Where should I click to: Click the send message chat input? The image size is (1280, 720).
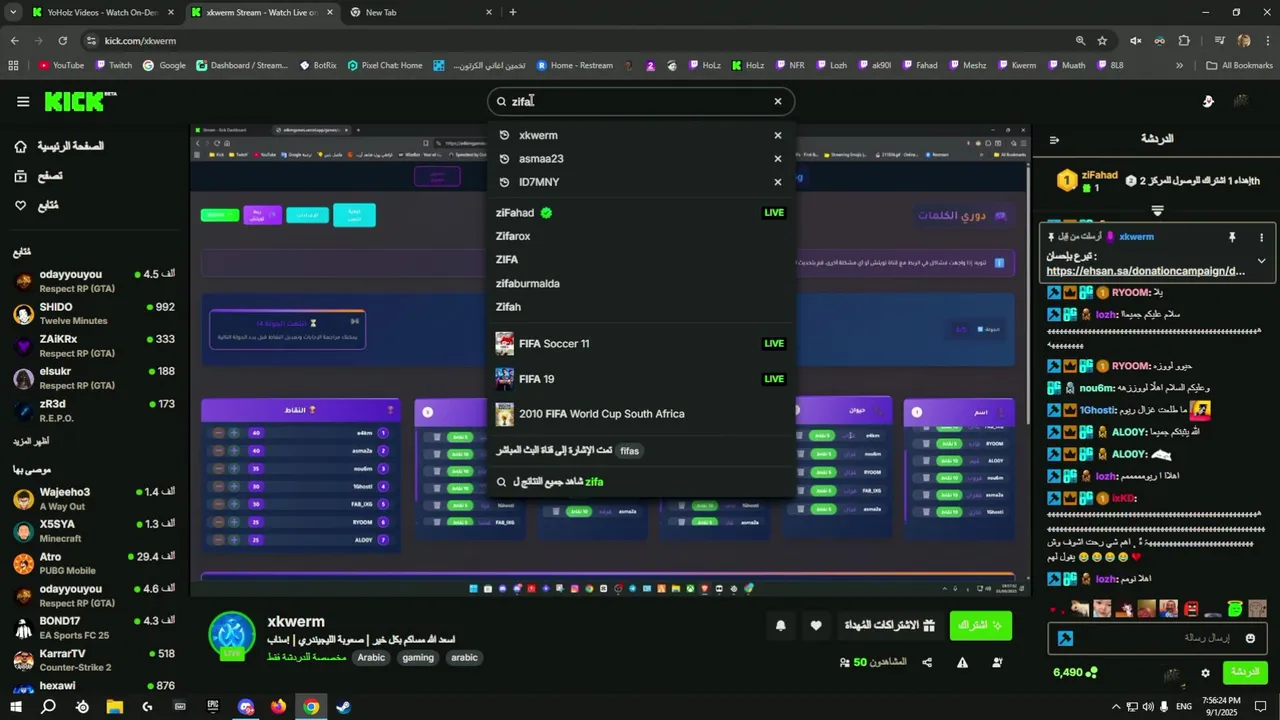click(1159, 638)
